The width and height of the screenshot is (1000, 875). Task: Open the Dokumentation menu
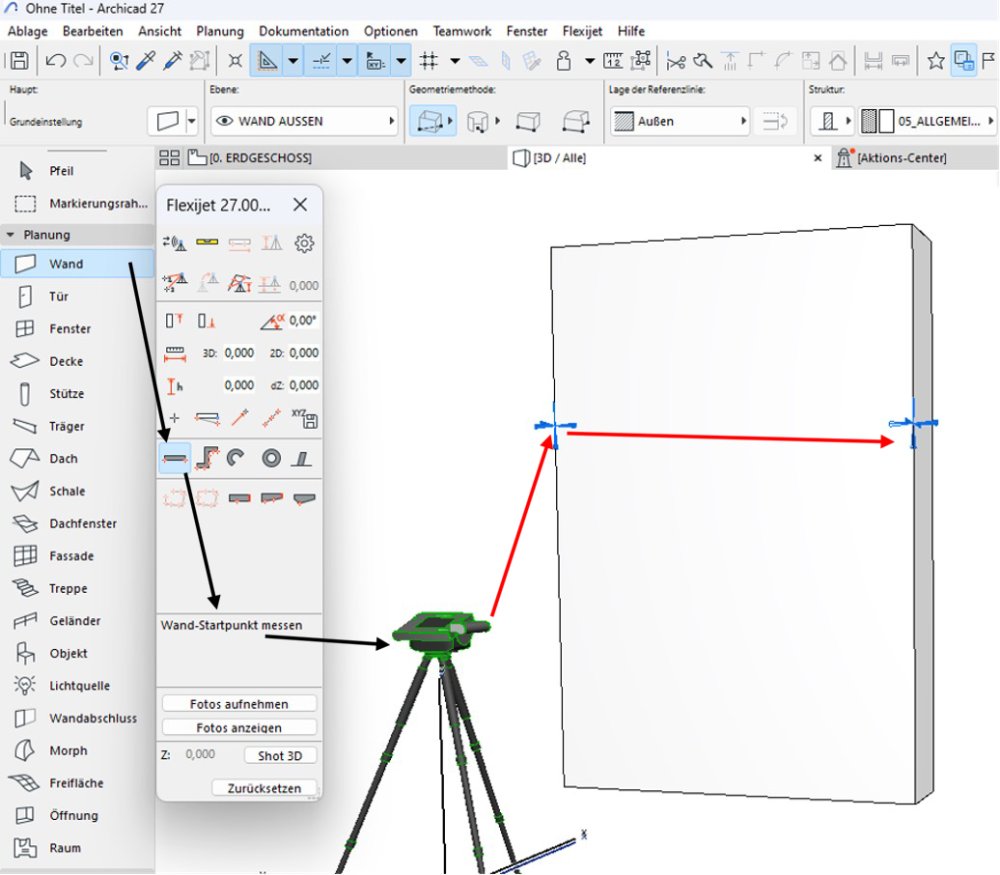[x=304, y=31]
